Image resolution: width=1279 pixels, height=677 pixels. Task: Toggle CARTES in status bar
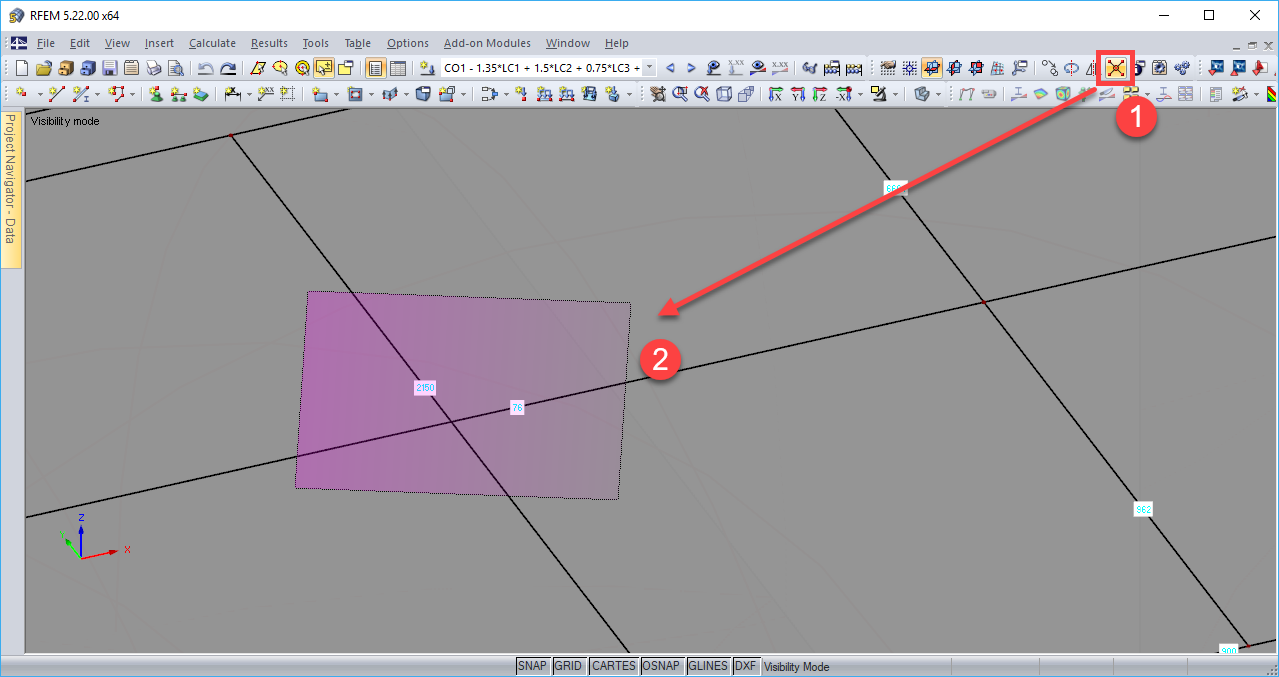[613, 666]
